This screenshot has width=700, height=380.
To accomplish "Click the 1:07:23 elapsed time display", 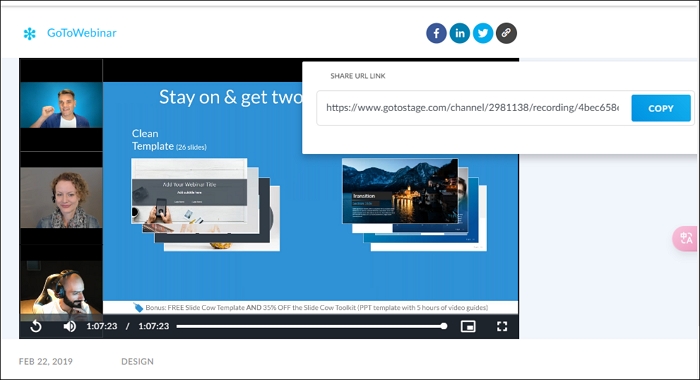I will [102, 326].
